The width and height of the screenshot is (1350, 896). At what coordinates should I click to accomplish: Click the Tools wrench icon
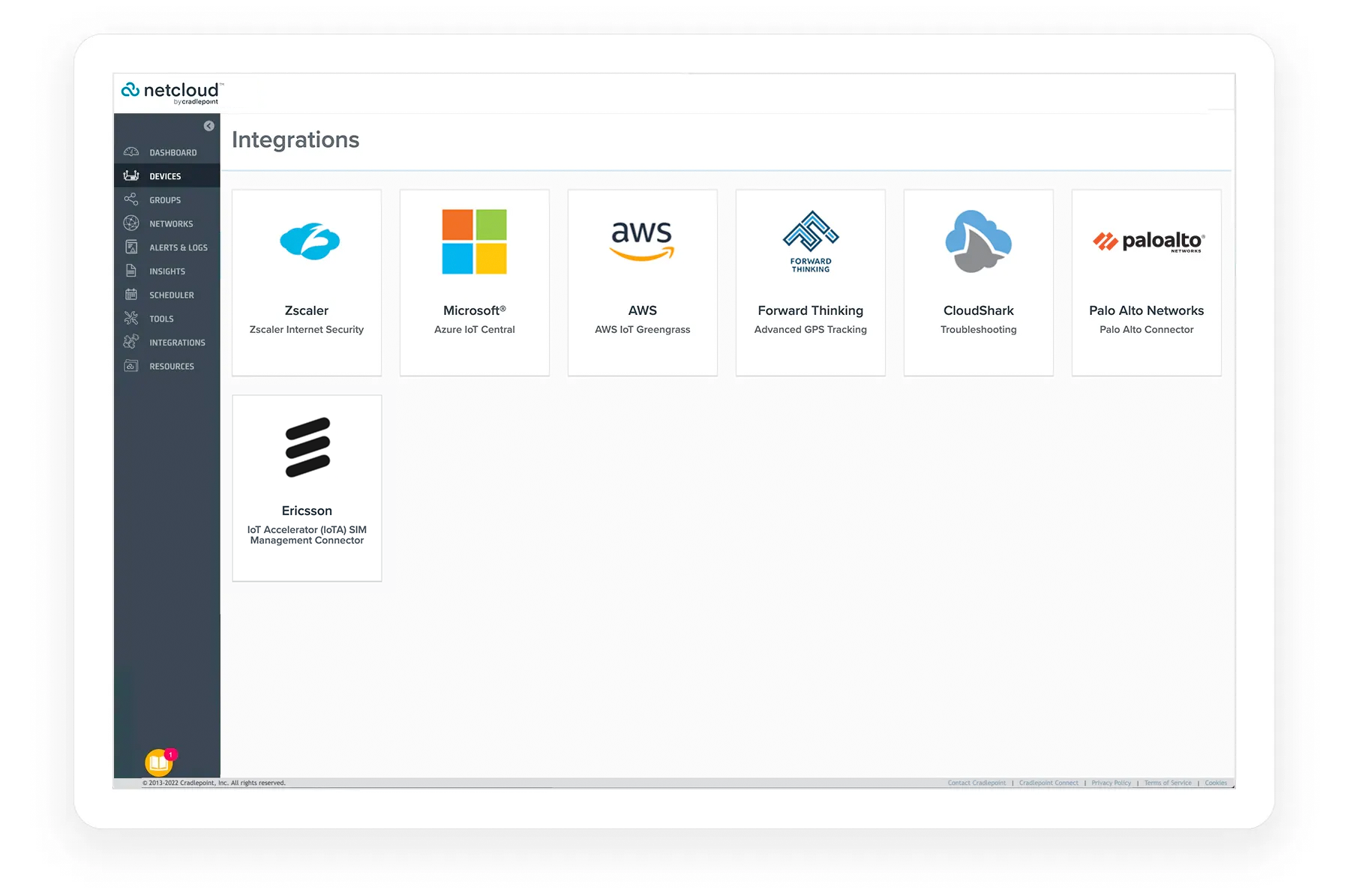tap(131, 318)
